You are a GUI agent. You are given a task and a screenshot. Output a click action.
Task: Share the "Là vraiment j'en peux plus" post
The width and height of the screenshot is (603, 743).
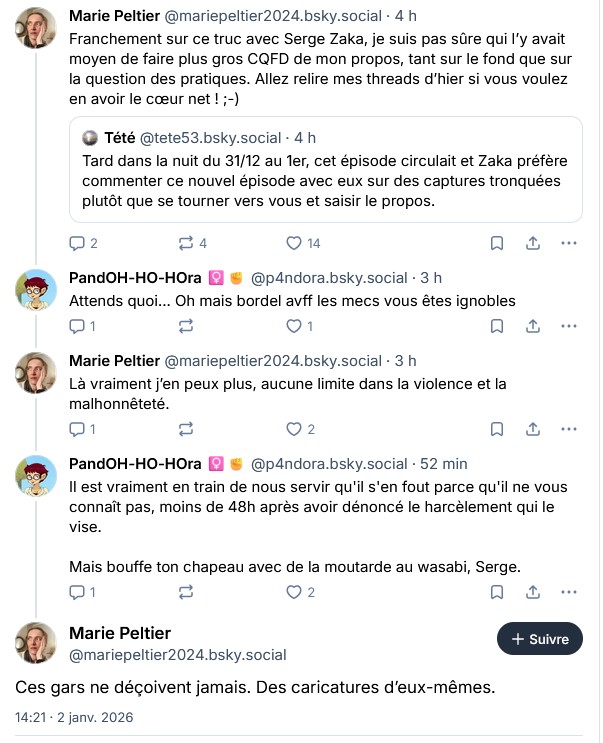pyautogui.click(x=533, y=429)
